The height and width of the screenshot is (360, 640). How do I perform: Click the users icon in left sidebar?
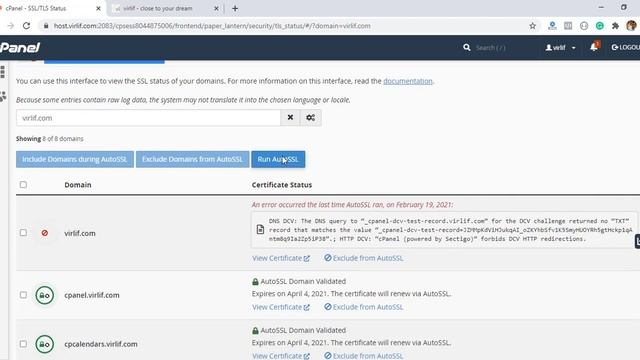click(3, 96)
